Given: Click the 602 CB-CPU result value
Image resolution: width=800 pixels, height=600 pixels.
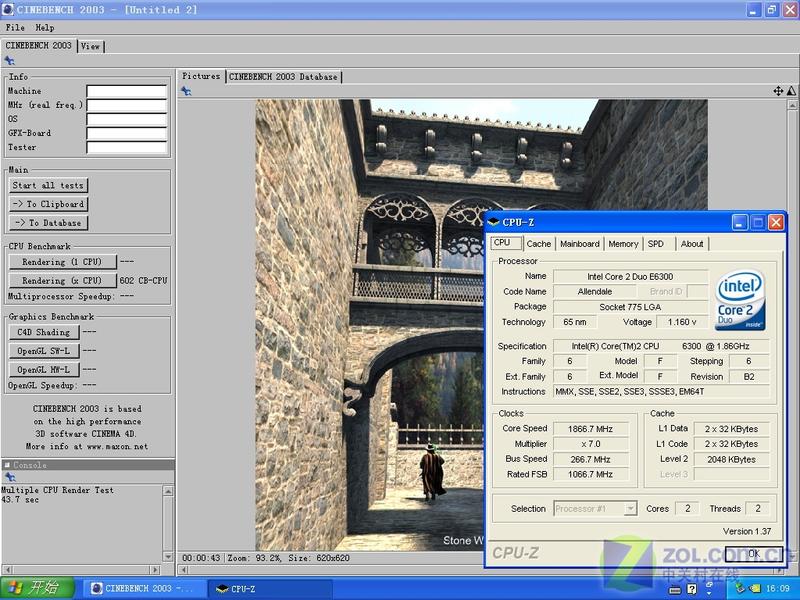Looking at the screenshot, I should [x=143, y=281].
